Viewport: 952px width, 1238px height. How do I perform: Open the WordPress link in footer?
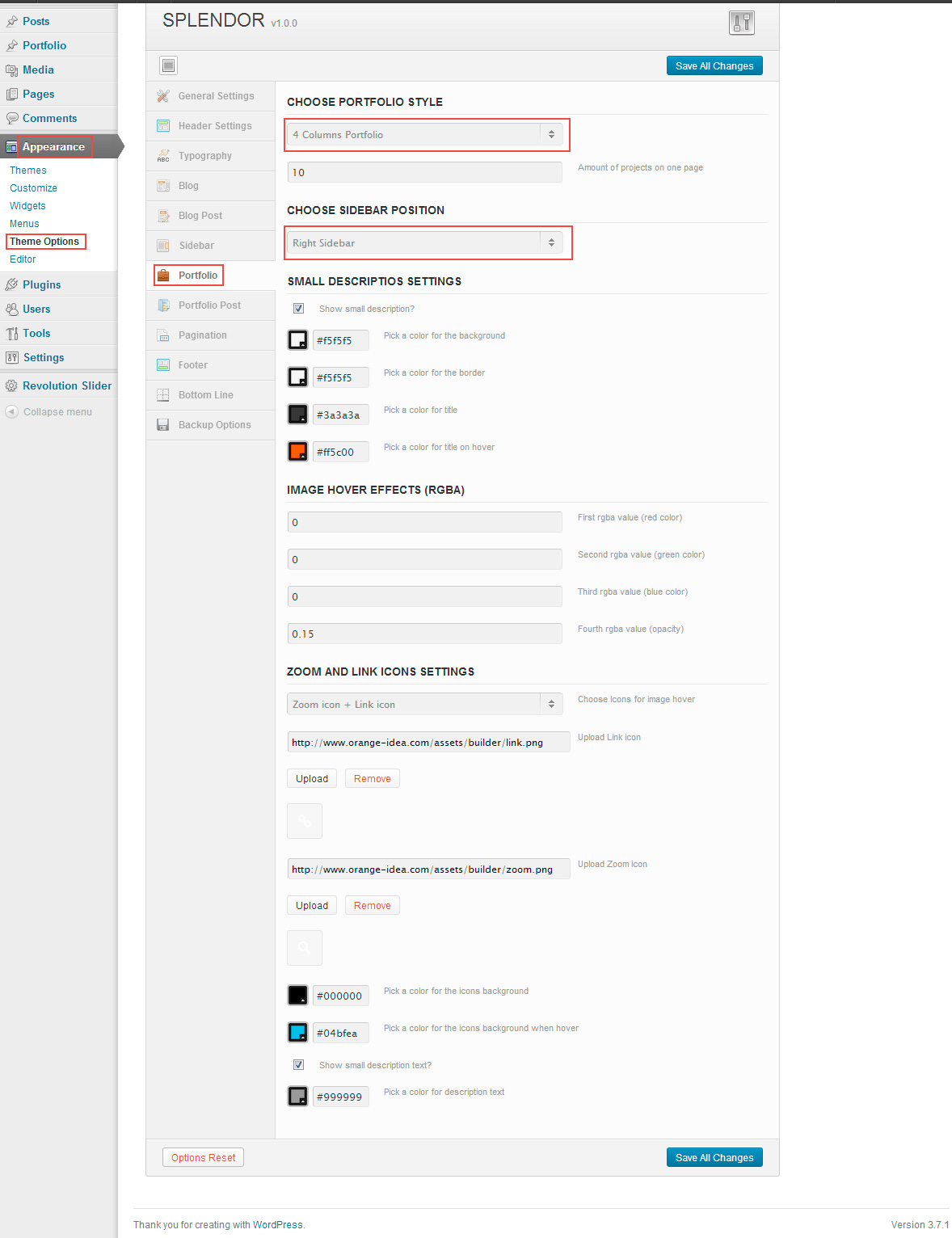(x=278, y=1225)
